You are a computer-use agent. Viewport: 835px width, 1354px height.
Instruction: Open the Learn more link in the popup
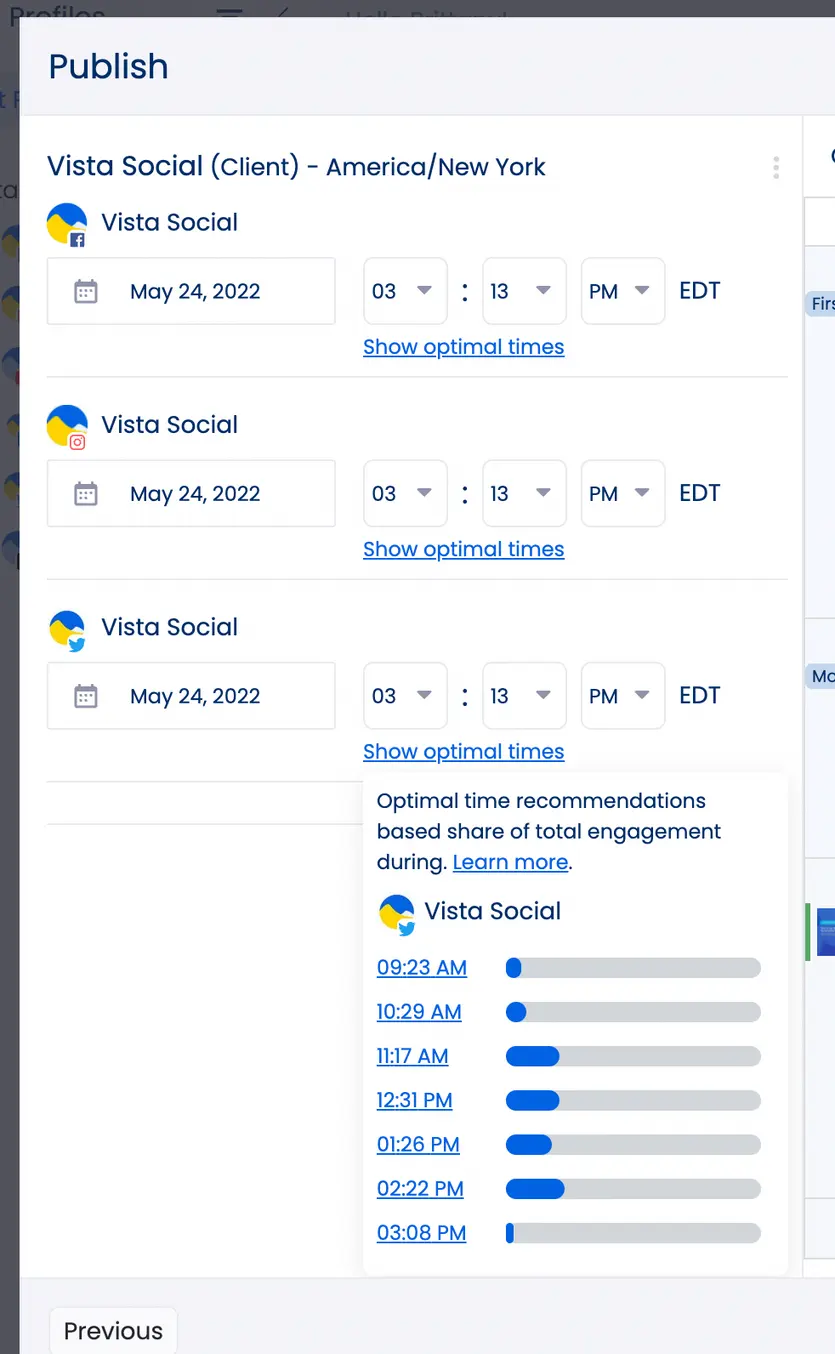pyautogui.click(x=510, y=862)
